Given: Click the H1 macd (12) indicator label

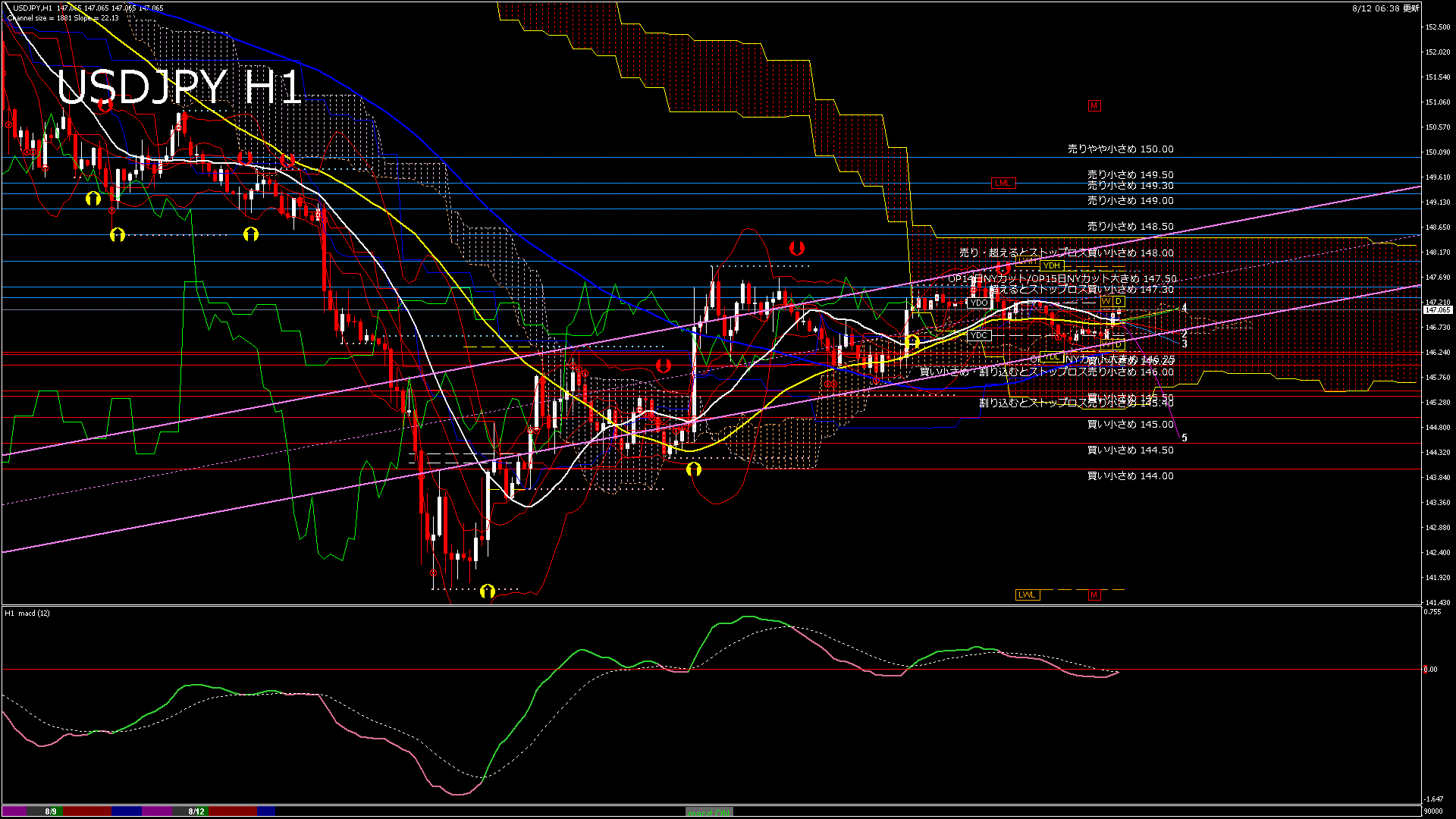Looking at the screenshot, I should click(x=27, y=613).
